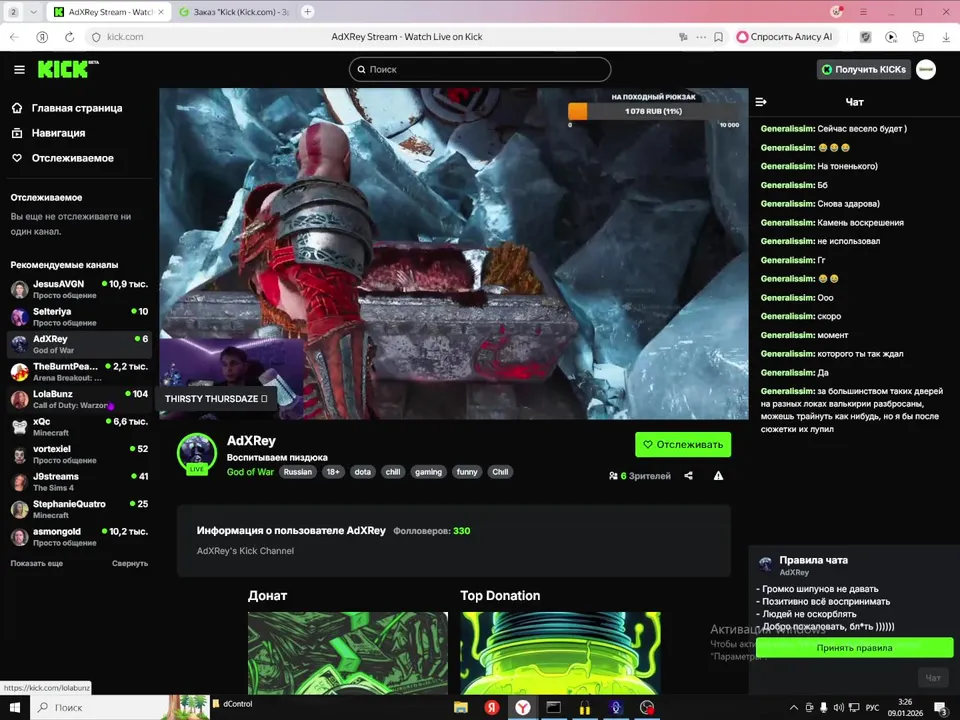The height and width of the screenshot is (720, 960).
Task: Open JesusAVGN recommended channel
Action: 80,289
